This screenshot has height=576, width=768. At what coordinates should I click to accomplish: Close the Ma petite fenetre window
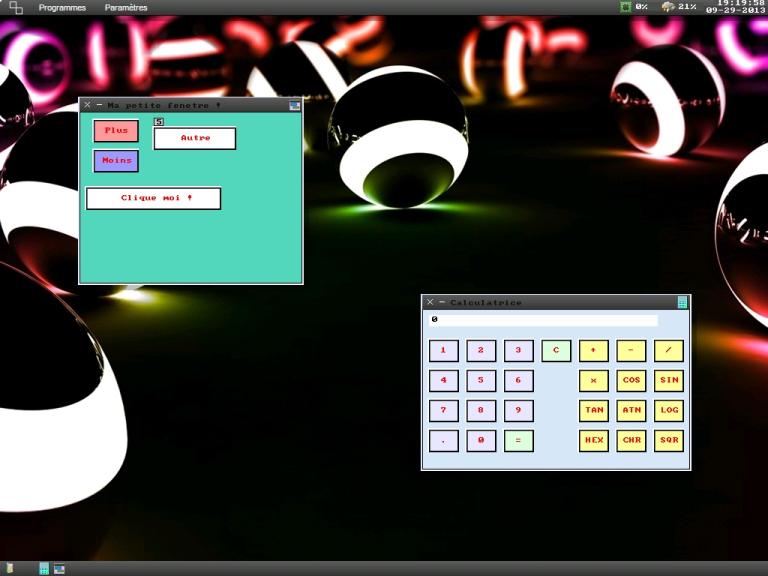click(x=87, y=105)
